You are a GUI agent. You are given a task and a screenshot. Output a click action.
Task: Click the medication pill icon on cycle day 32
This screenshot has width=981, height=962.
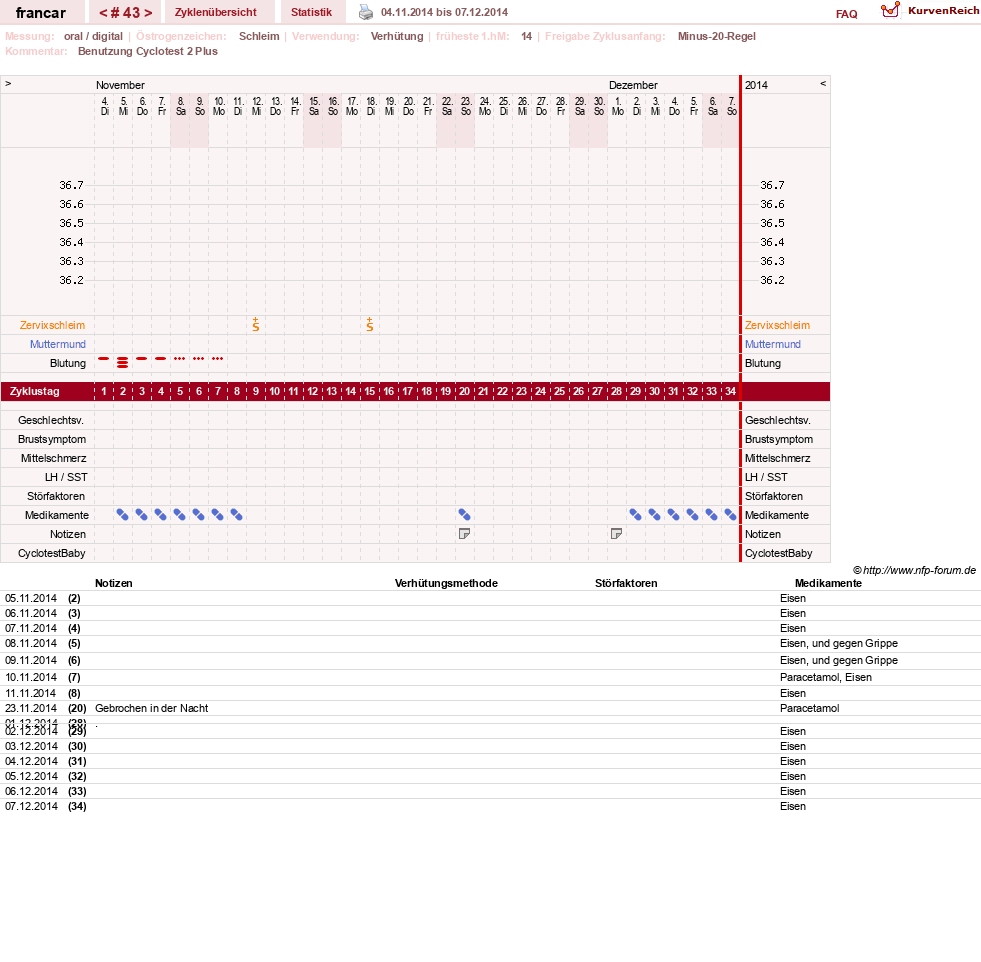692,515
